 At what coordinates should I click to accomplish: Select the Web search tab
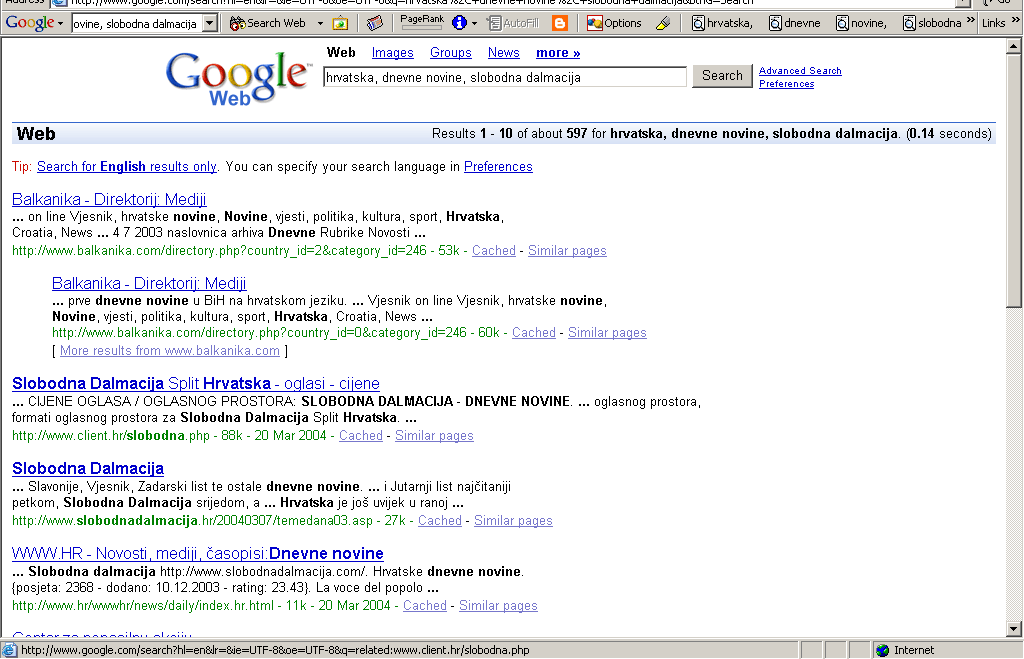(341, 52)
